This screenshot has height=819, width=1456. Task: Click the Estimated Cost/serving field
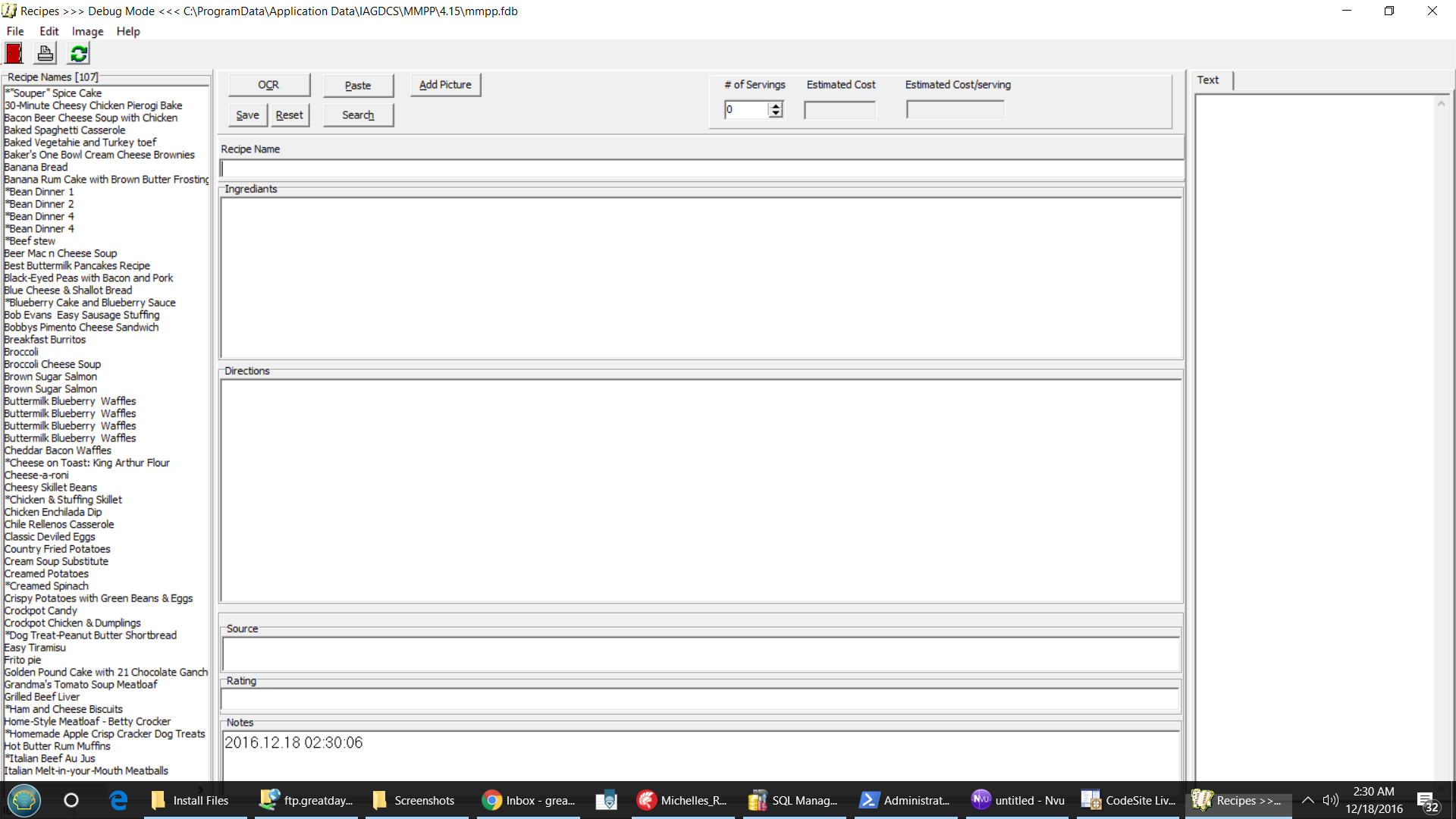[955, 110]
